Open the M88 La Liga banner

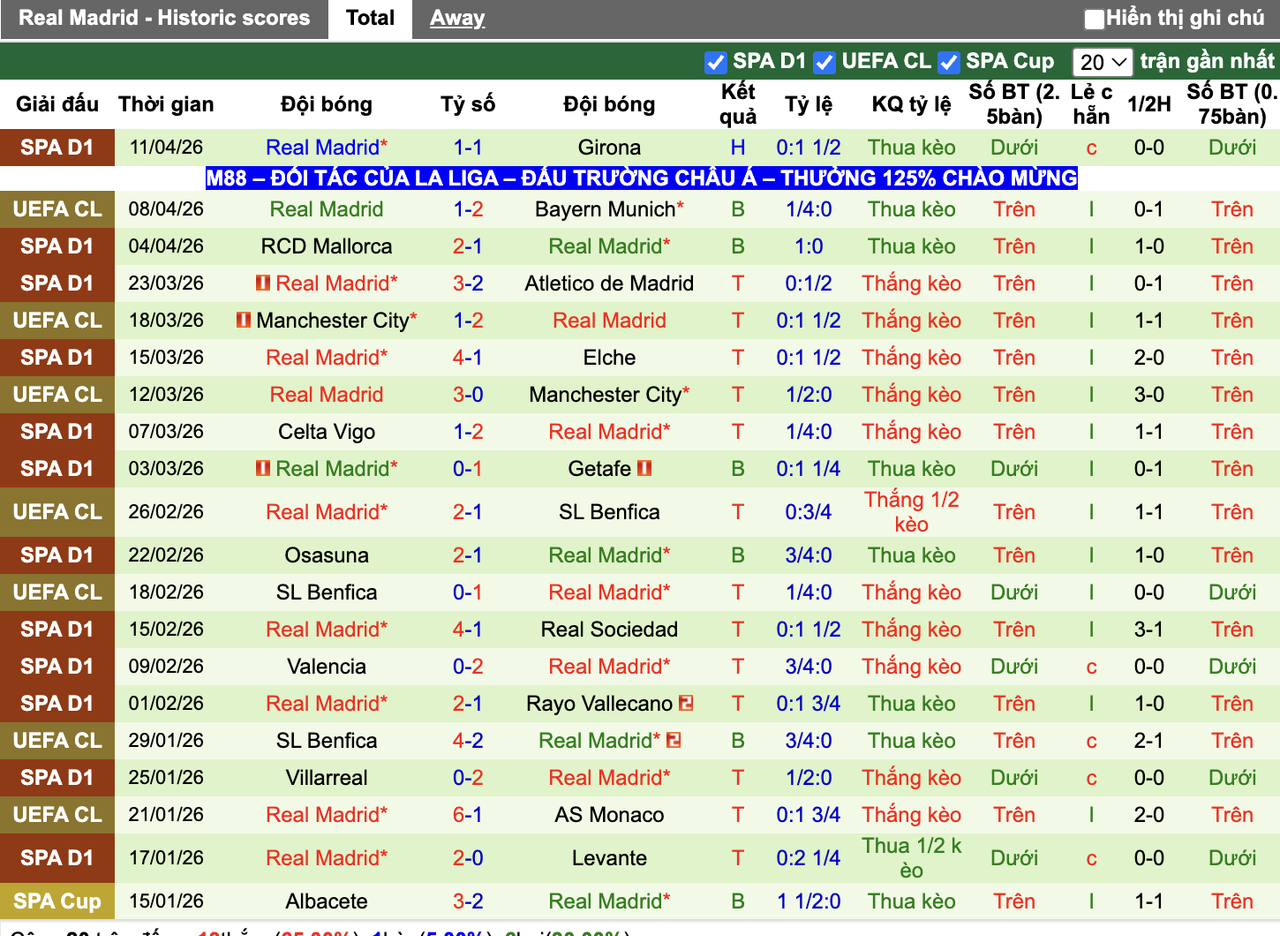640,179
